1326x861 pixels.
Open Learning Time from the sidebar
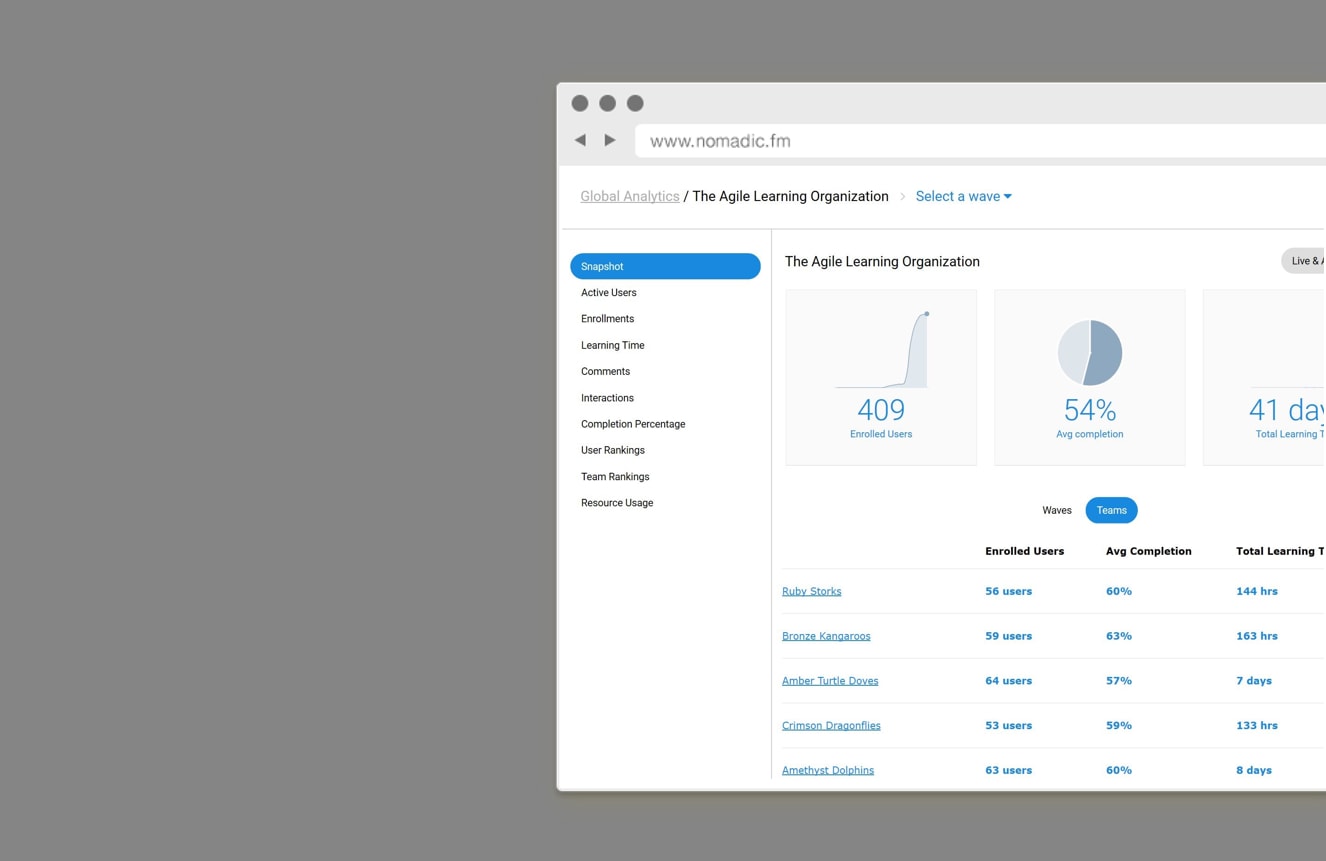(x=612, y=346)
